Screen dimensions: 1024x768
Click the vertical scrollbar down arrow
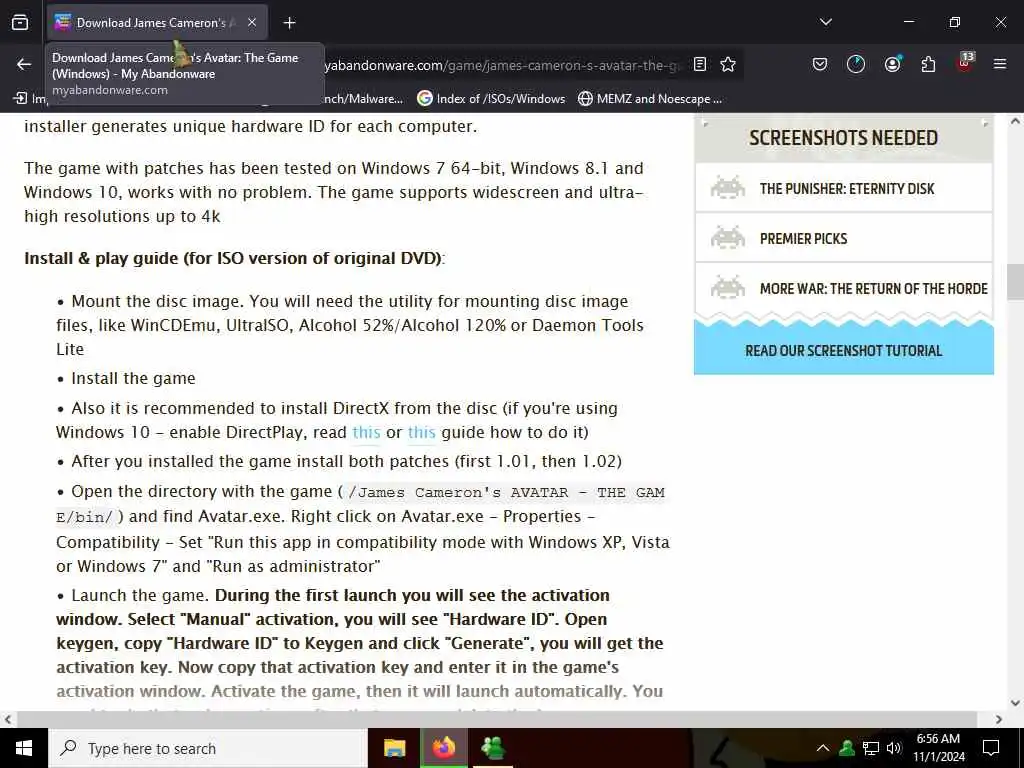coord(1015,703)
